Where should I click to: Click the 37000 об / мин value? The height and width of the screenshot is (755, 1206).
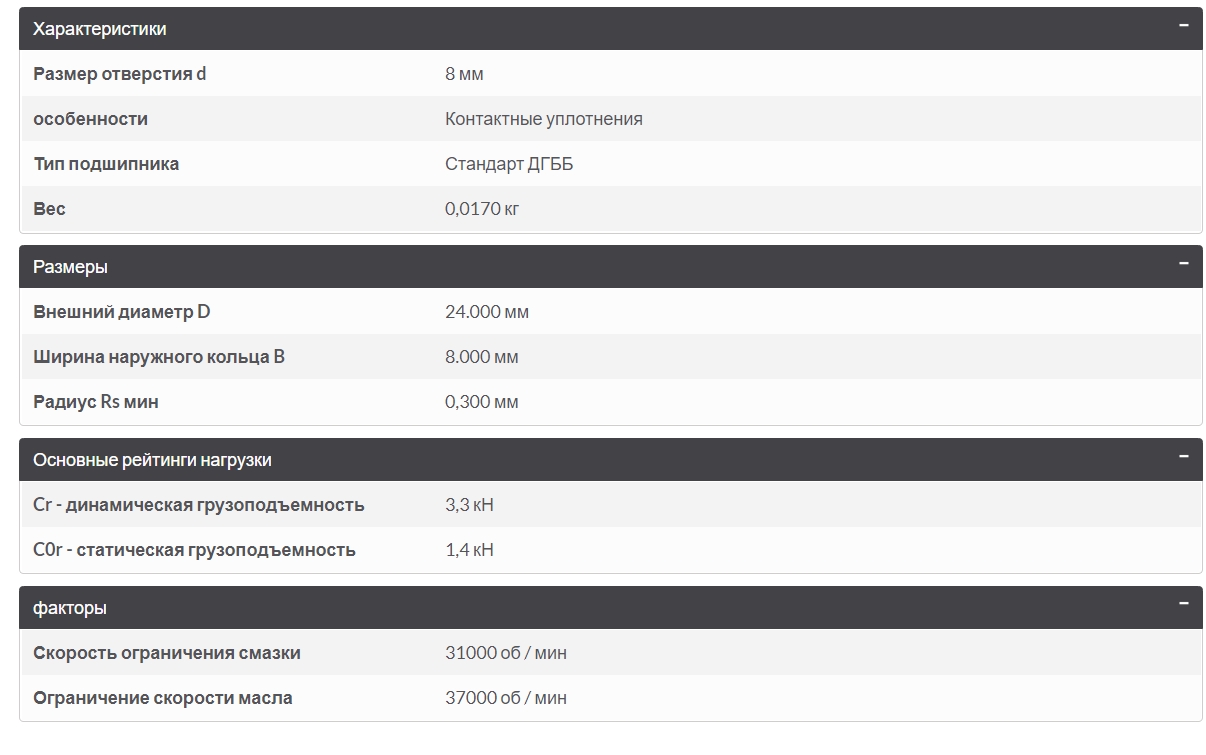[x=505, y=698]
